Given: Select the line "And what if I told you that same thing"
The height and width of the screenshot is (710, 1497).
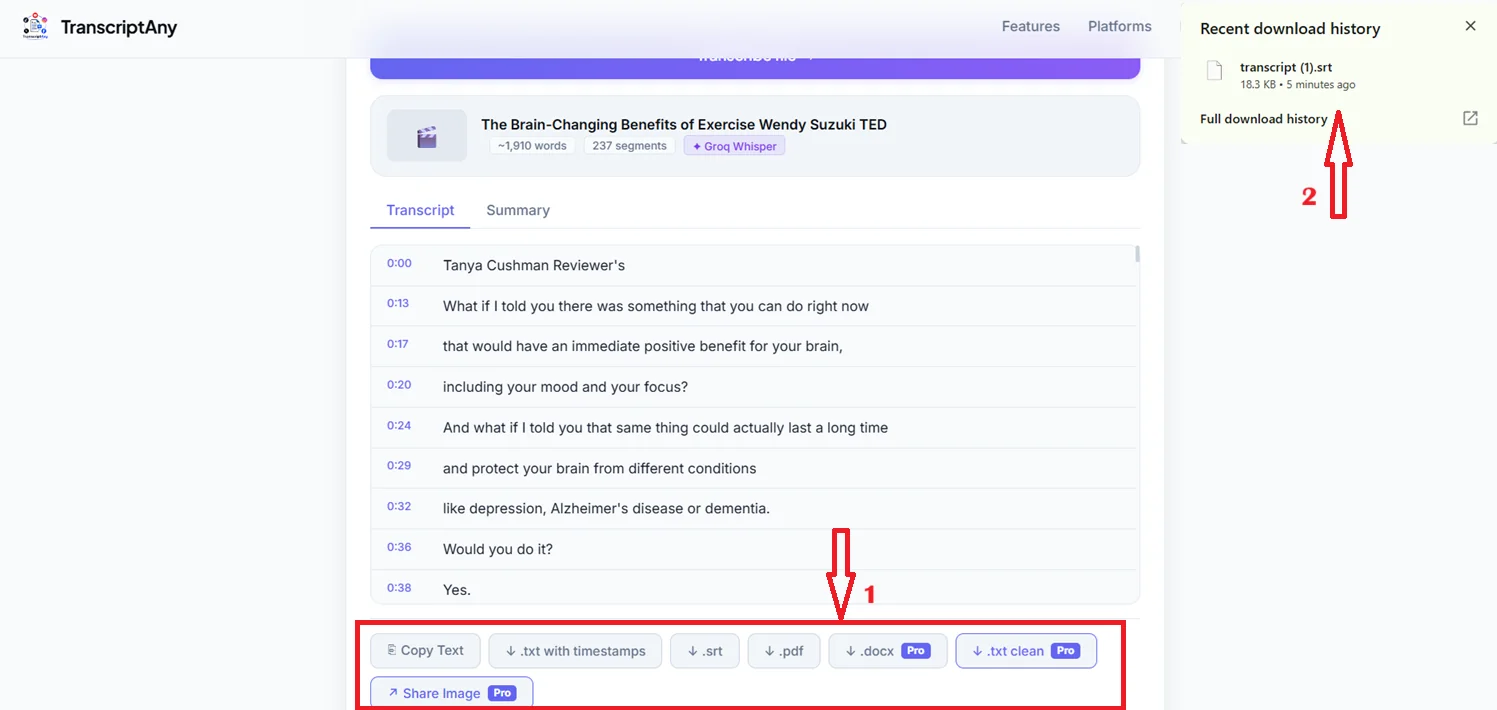Looking at the screenshot, I should click(665, 428).
